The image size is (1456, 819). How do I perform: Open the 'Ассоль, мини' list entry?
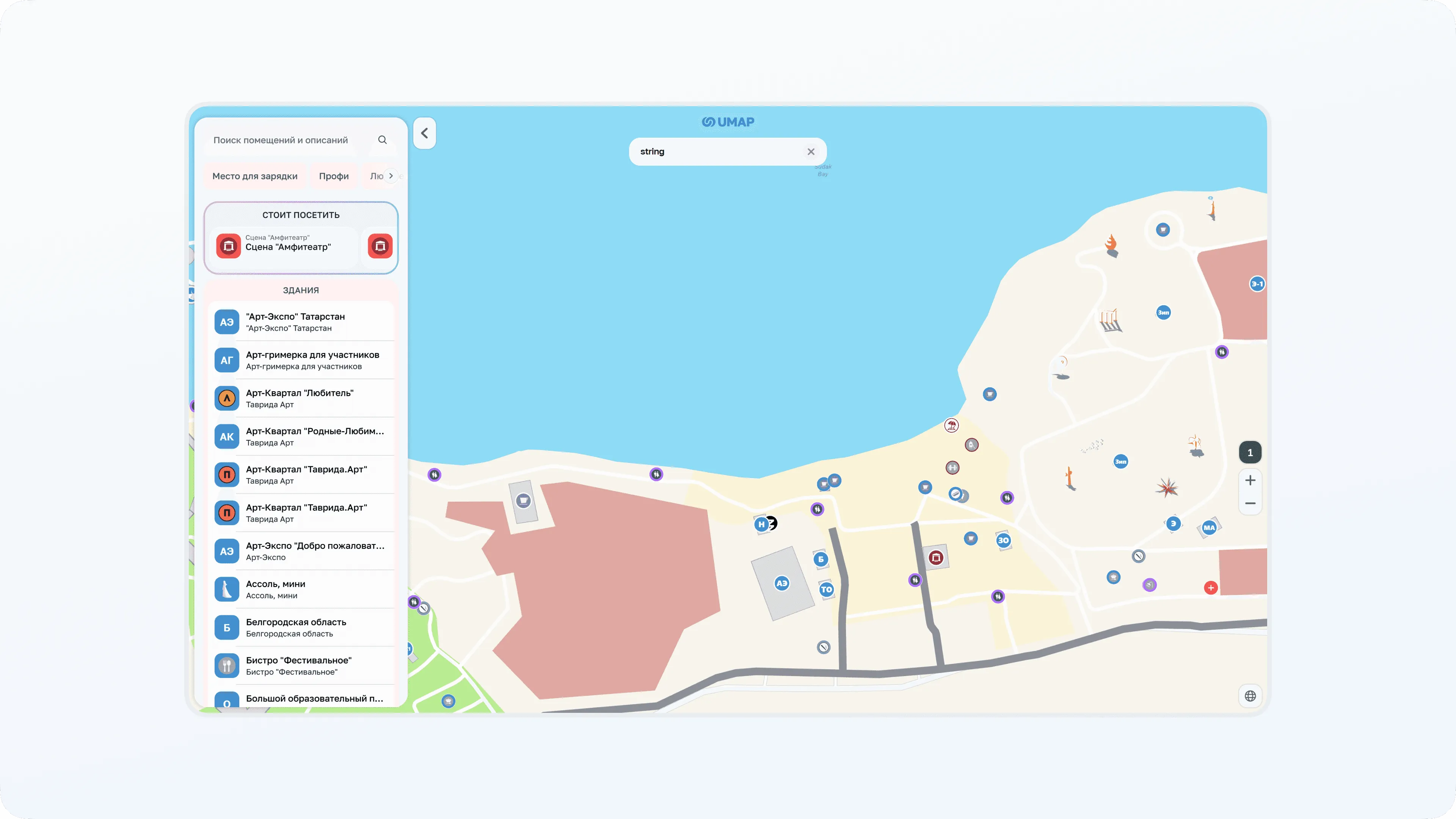click(301, 590)
